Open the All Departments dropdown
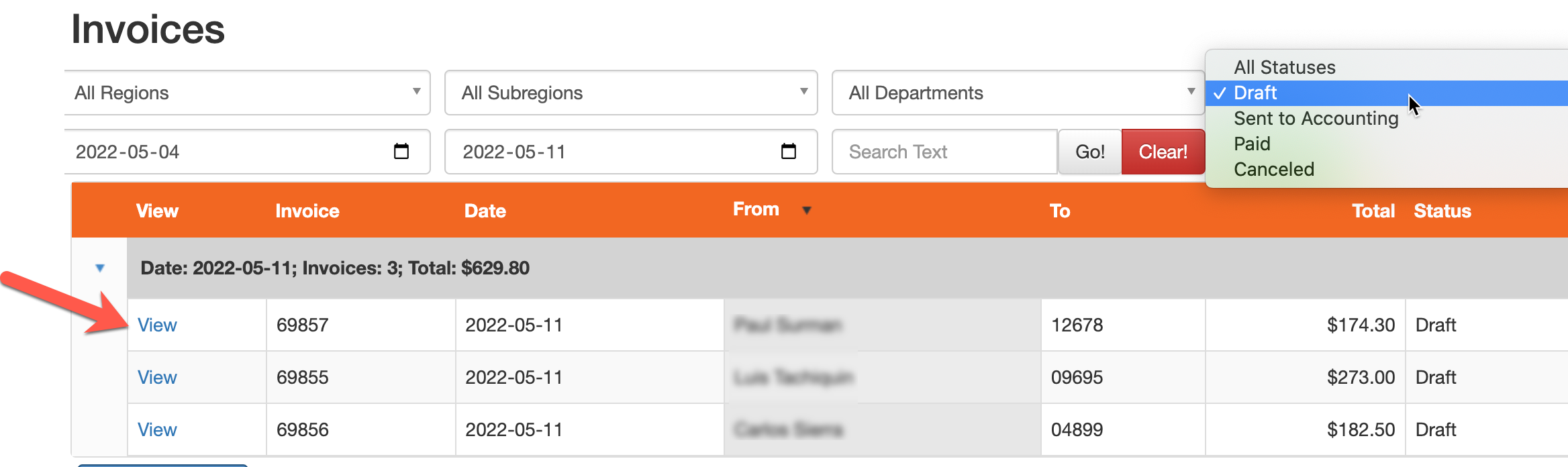 (x=1018, y=93)
